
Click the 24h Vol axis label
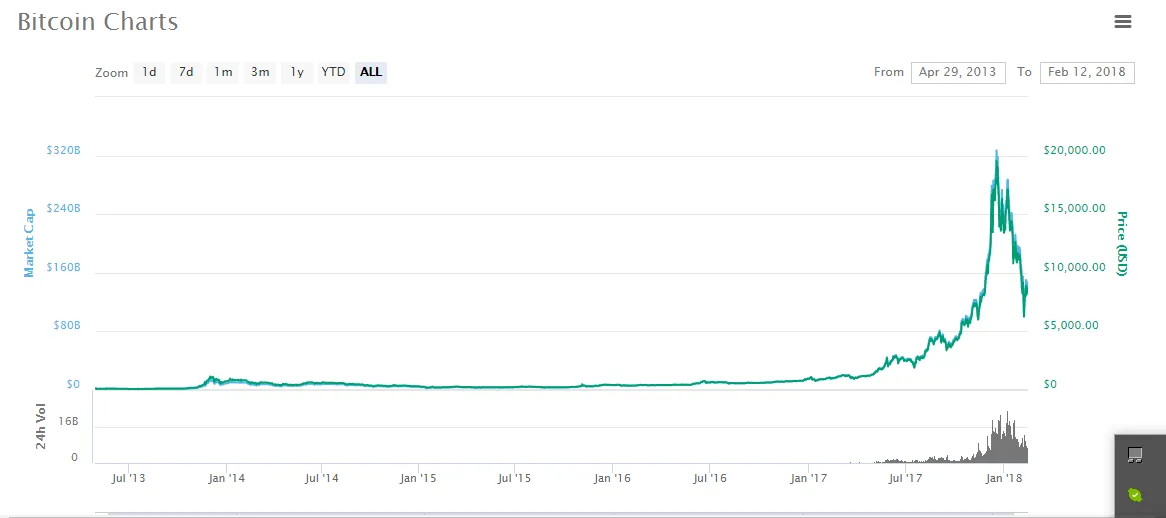(42, 427)
